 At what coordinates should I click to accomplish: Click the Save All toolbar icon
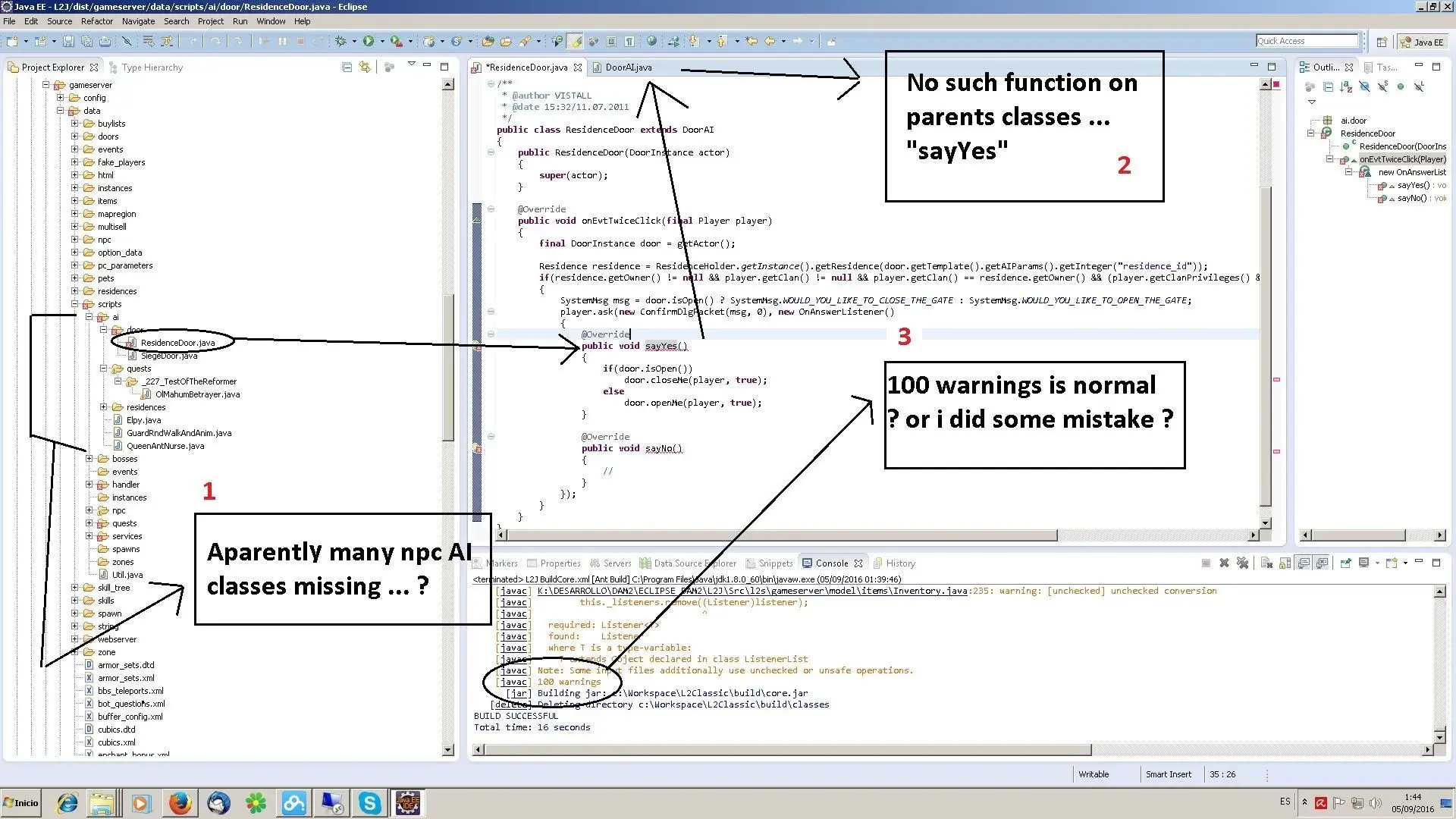tap(87, 41)
